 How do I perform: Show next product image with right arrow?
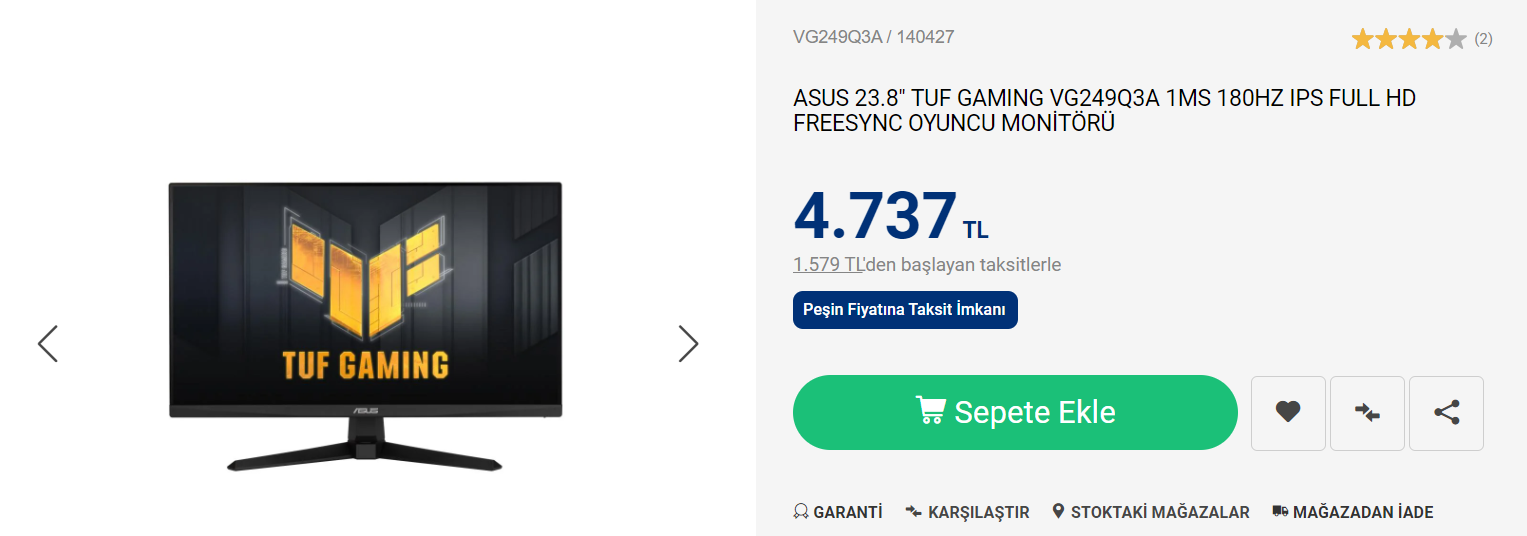(688, 343)
